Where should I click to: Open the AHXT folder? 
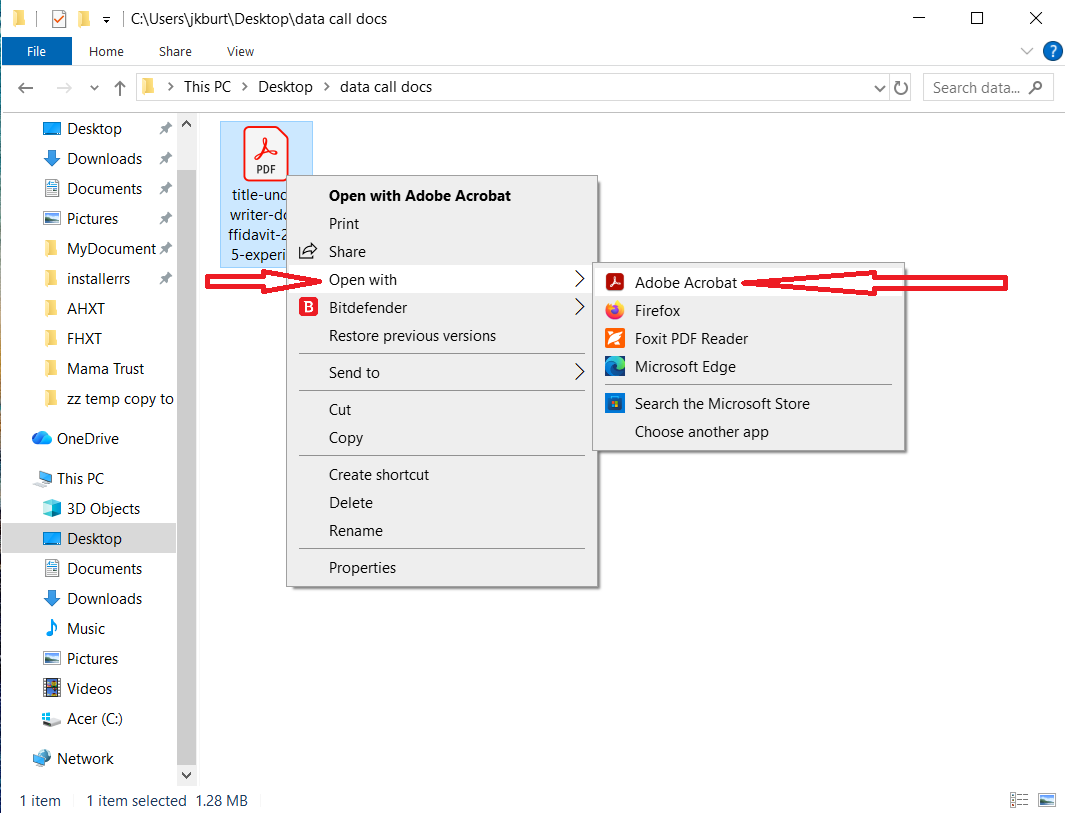(85, 308)
